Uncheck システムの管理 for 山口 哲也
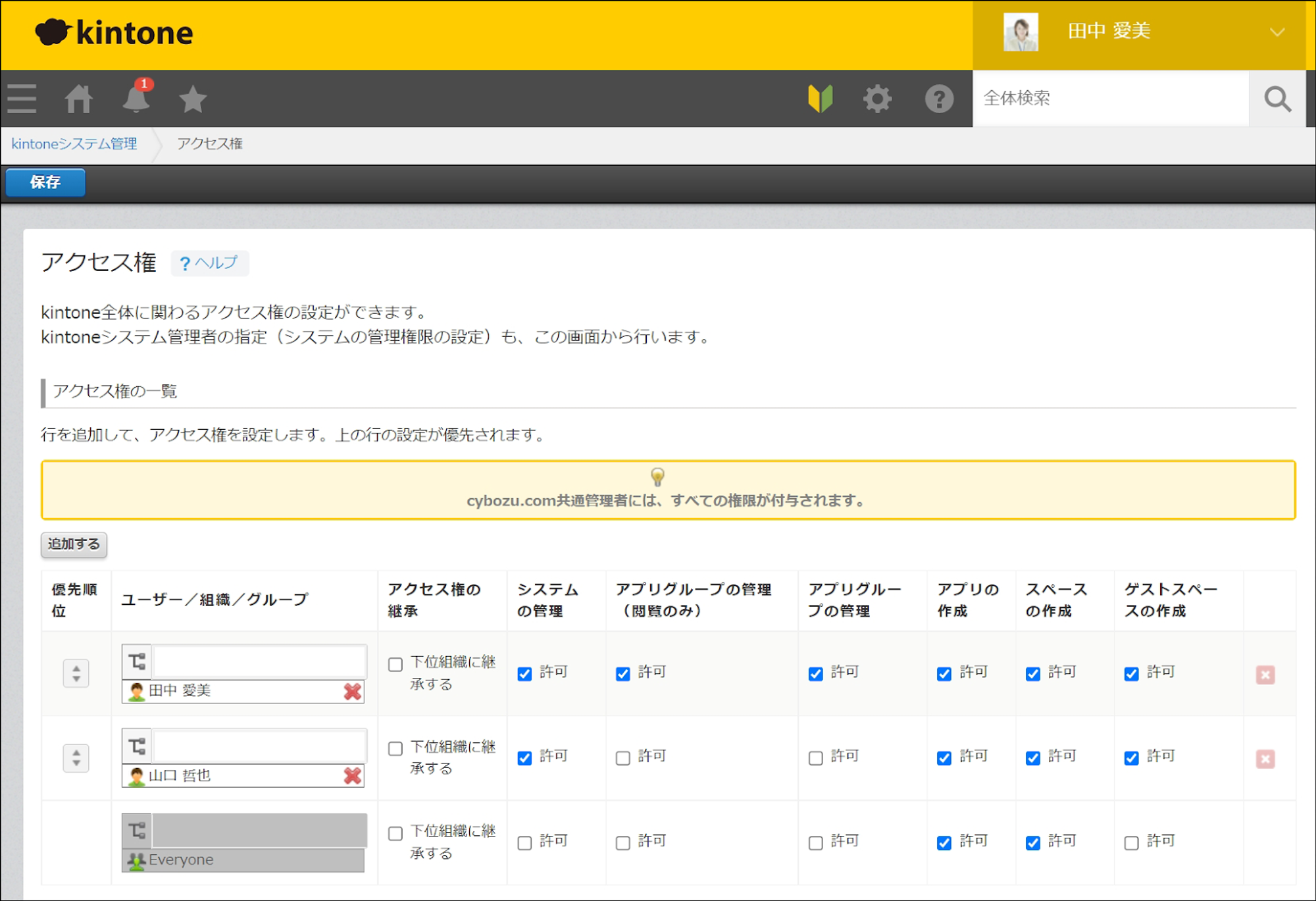The width and height of the screenshot is (1316, 901). pyautogui.click(x=524, y=758)
